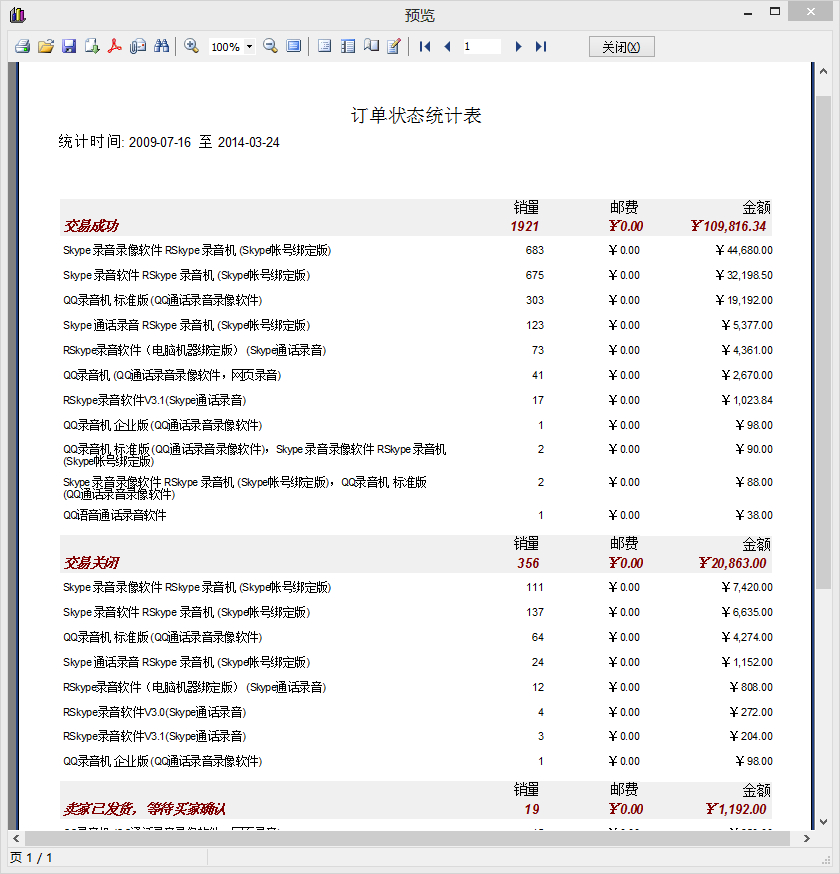This screenshot has width=840, height=874.
Task: Save the report with the floppy disk icon
Action: [69, 46]
